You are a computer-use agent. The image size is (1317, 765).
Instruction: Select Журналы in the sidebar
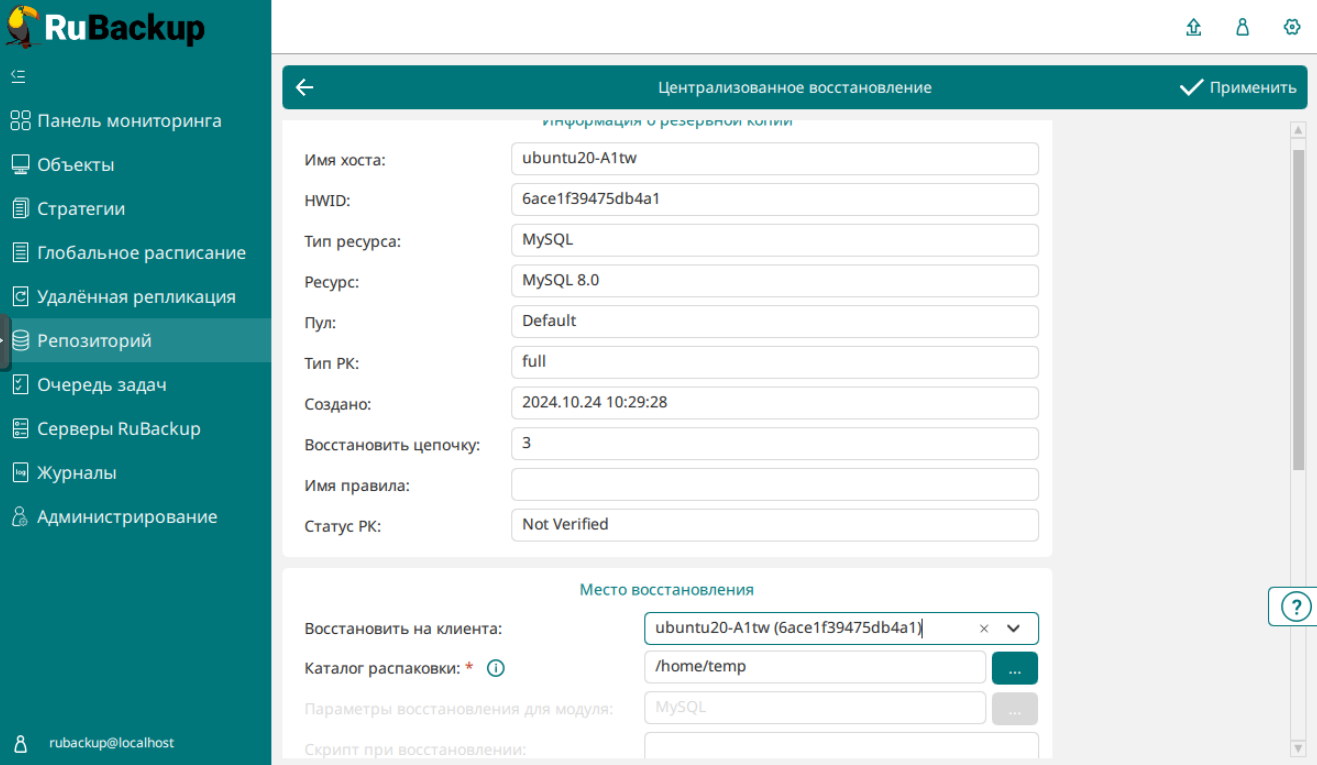coord(76,473)
